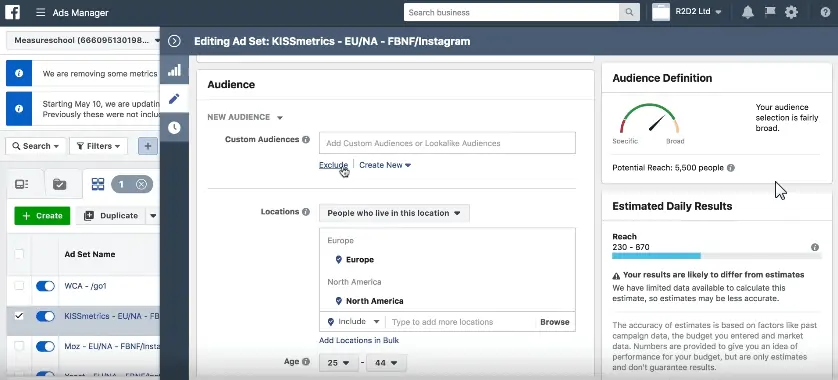Open the clock history icon in side panel
Screen dimensions: 838x380
pos(174,128)
